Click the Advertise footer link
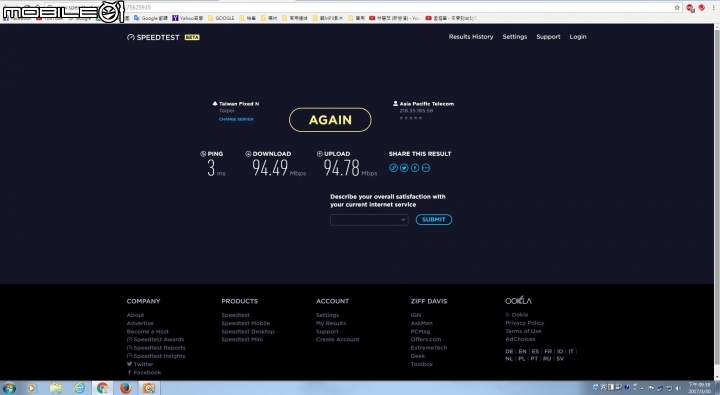 pos(140,323)
